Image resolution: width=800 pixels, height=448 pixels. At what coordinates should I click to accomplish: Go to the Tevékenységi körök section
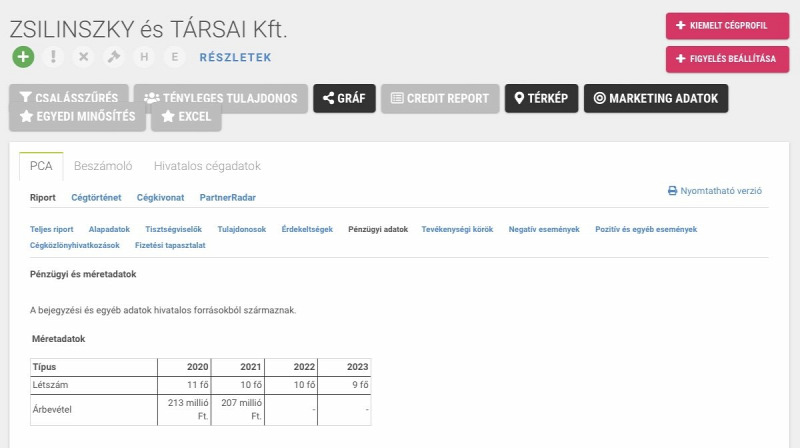click(457, 229)
